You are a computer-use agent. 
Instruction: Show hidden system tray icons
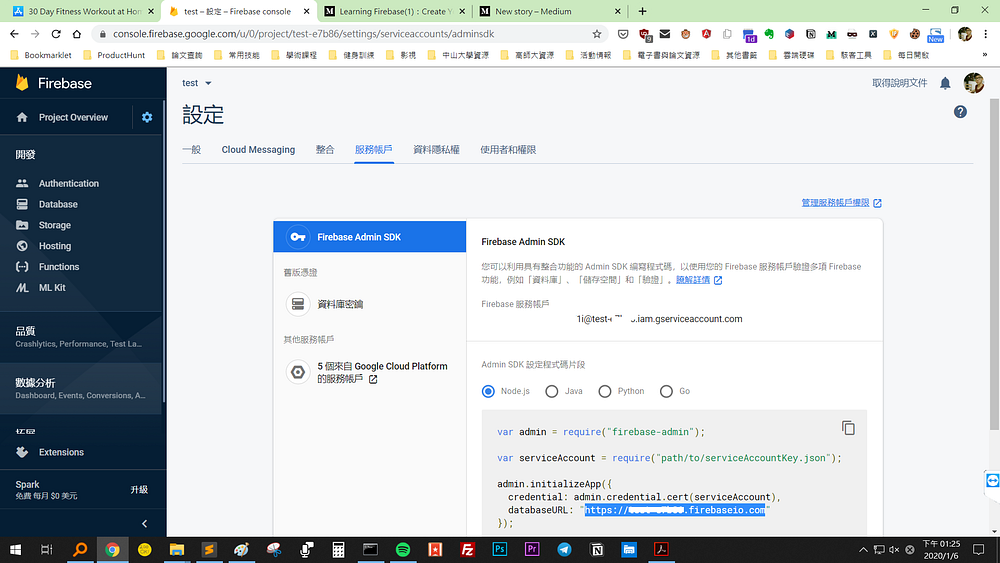click(863, 550)
